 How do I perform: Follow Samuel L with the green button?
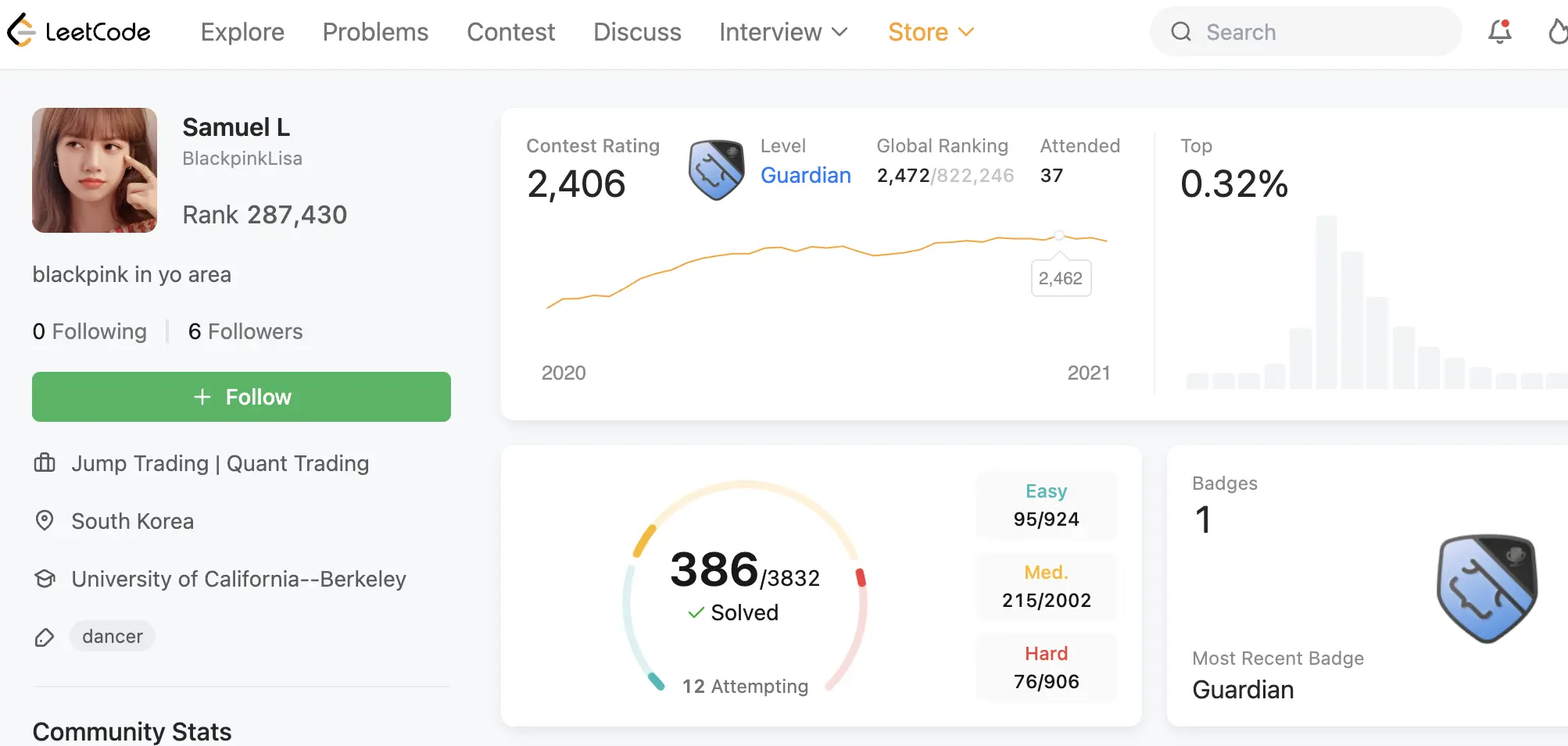tap(242, 397)
